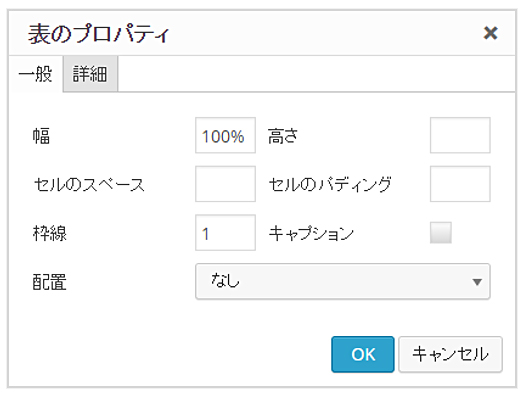The height and width of the screenshot is (397, 526).
Task: Click the セルのスペース label
Action: tap(89, 185)
